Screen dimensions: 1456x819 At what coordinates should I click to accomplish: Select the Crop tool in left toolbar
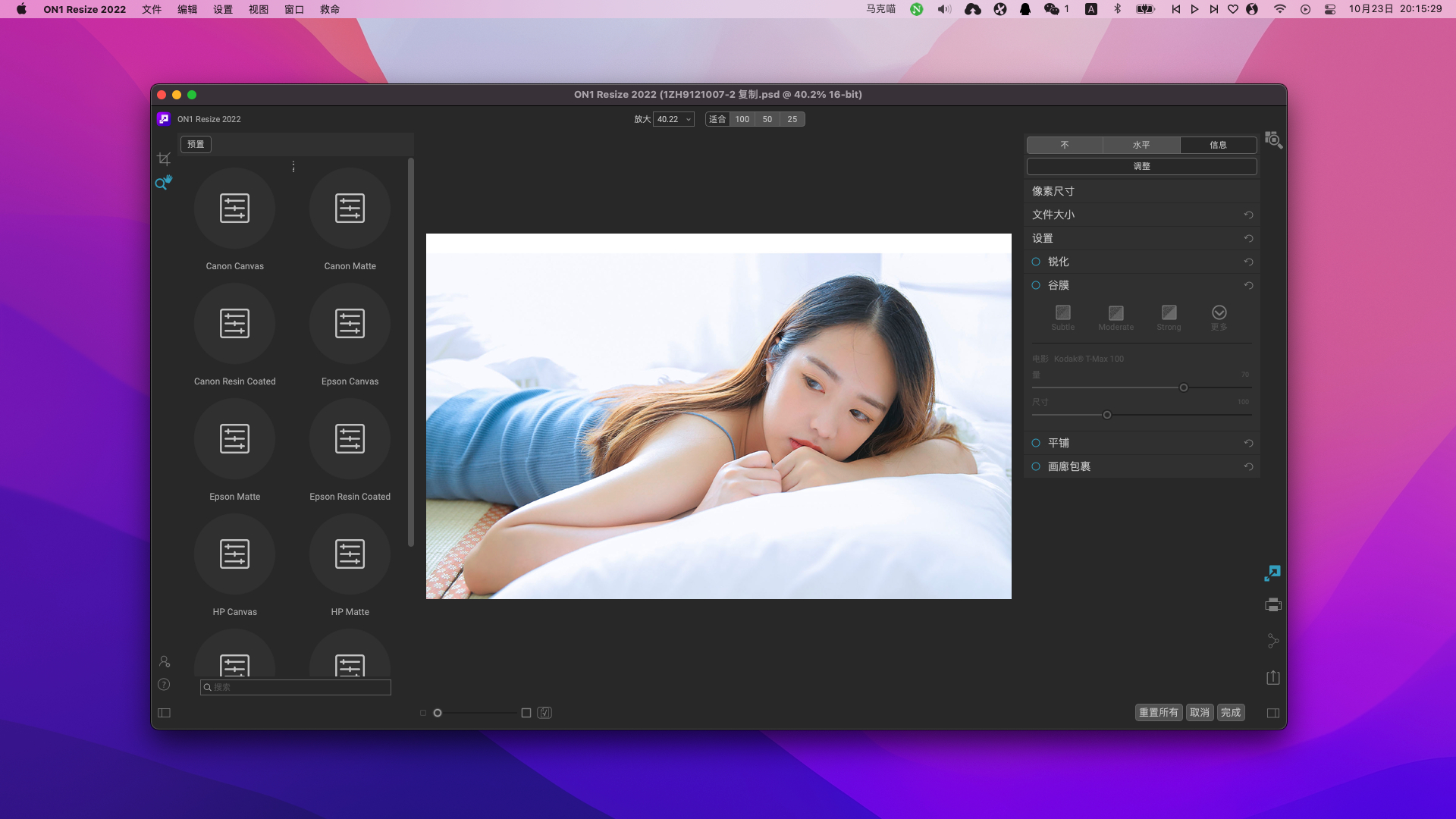(164, 159)
